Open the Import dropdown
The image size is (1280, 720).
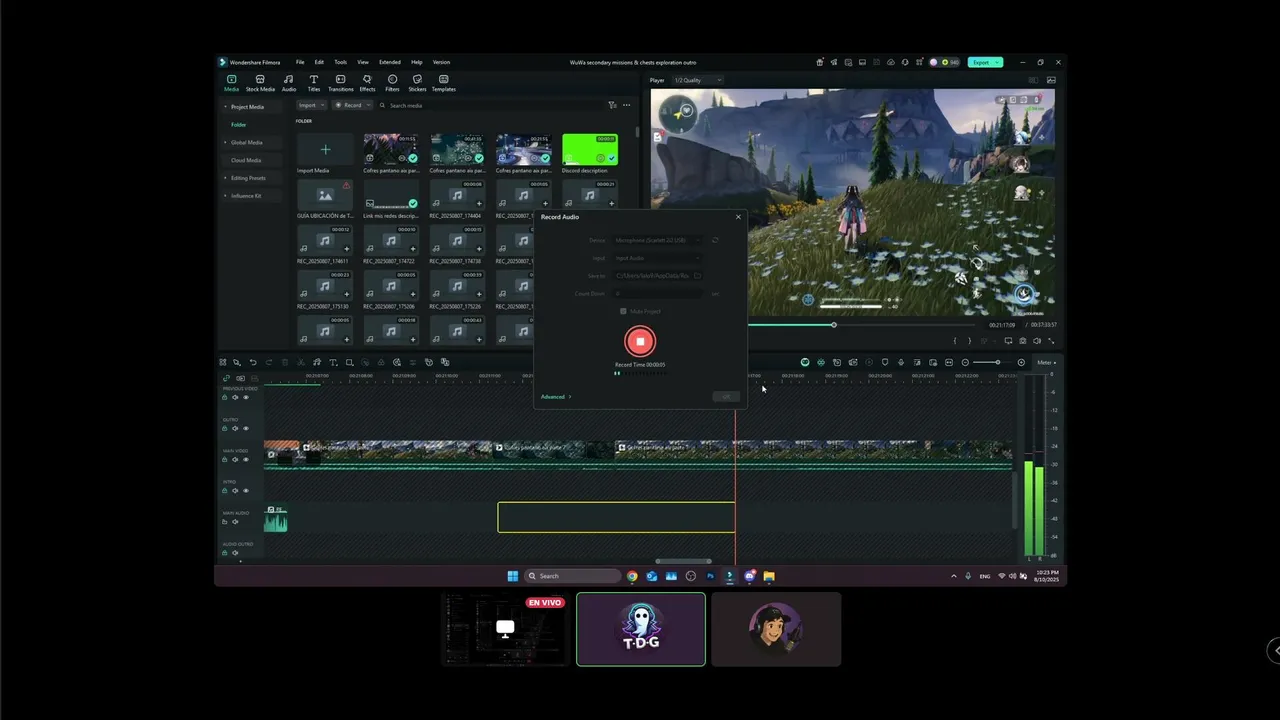point(311,105)
